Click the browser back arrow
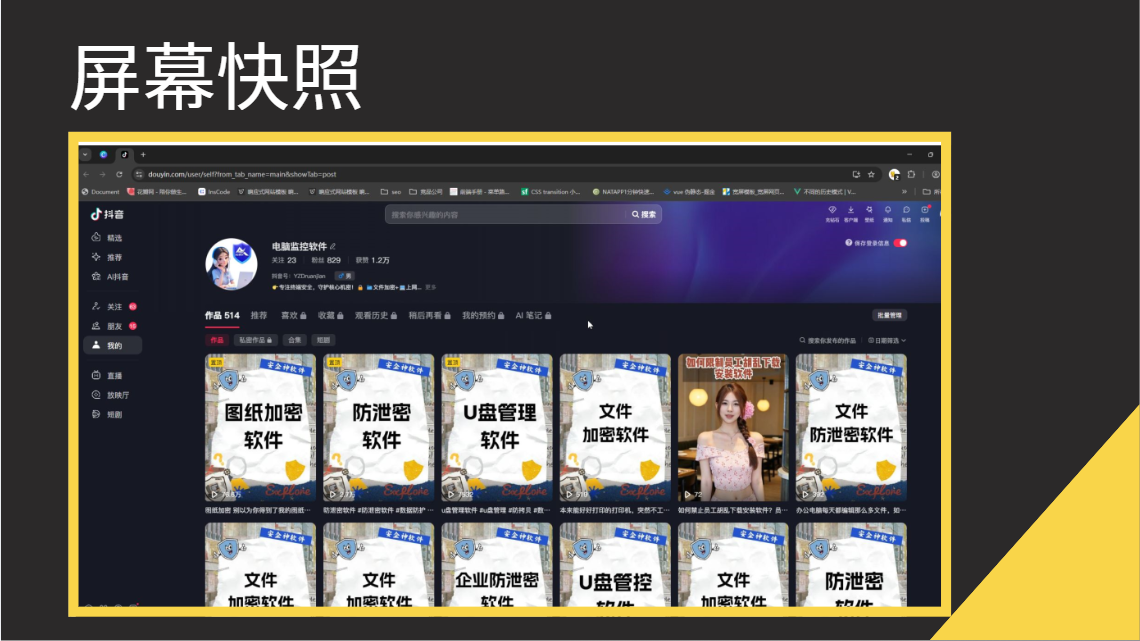 (x=87, y=174)
